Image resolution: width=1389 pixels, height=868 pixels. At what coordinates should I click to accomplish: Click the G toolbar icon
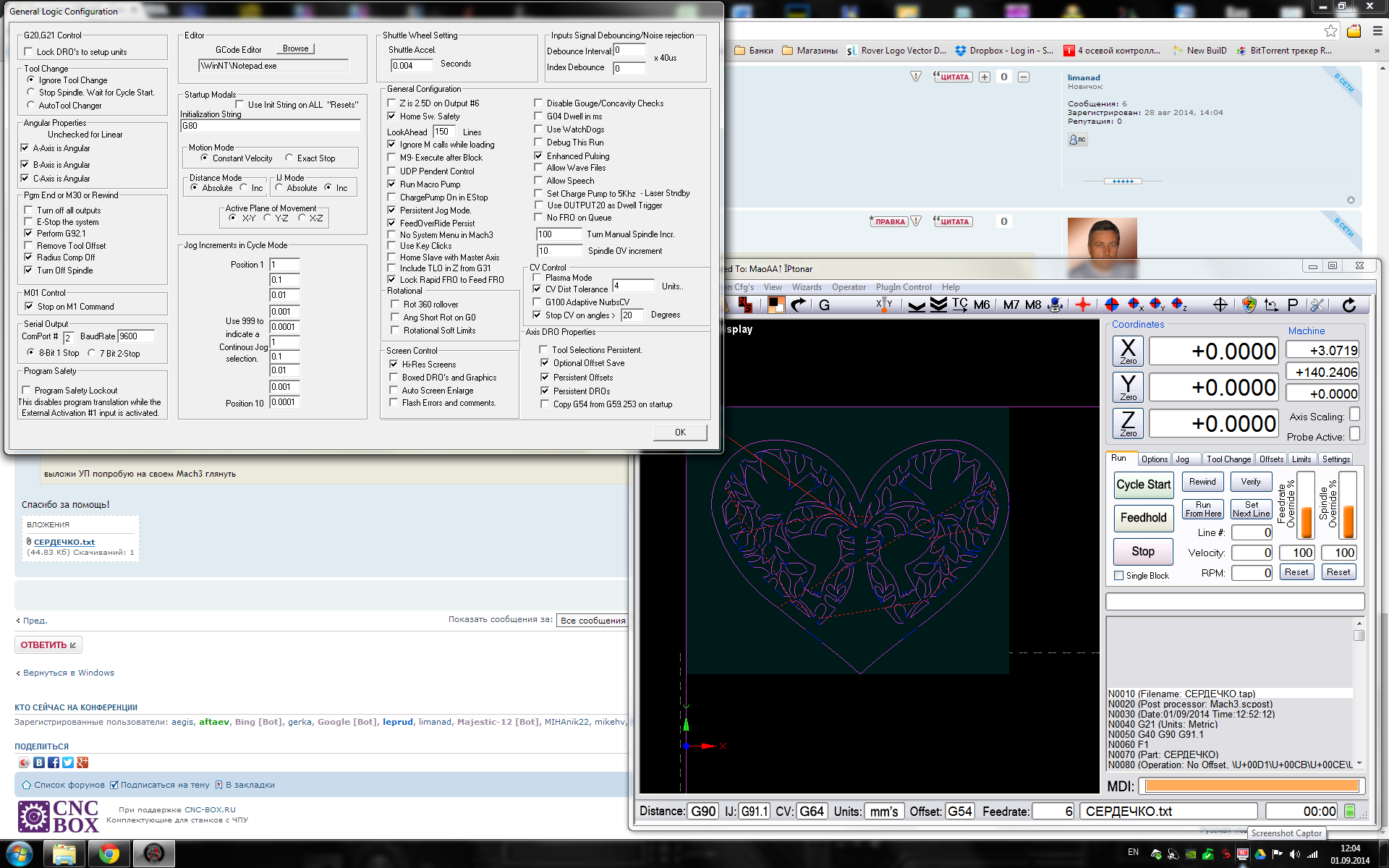coord(824,305)
